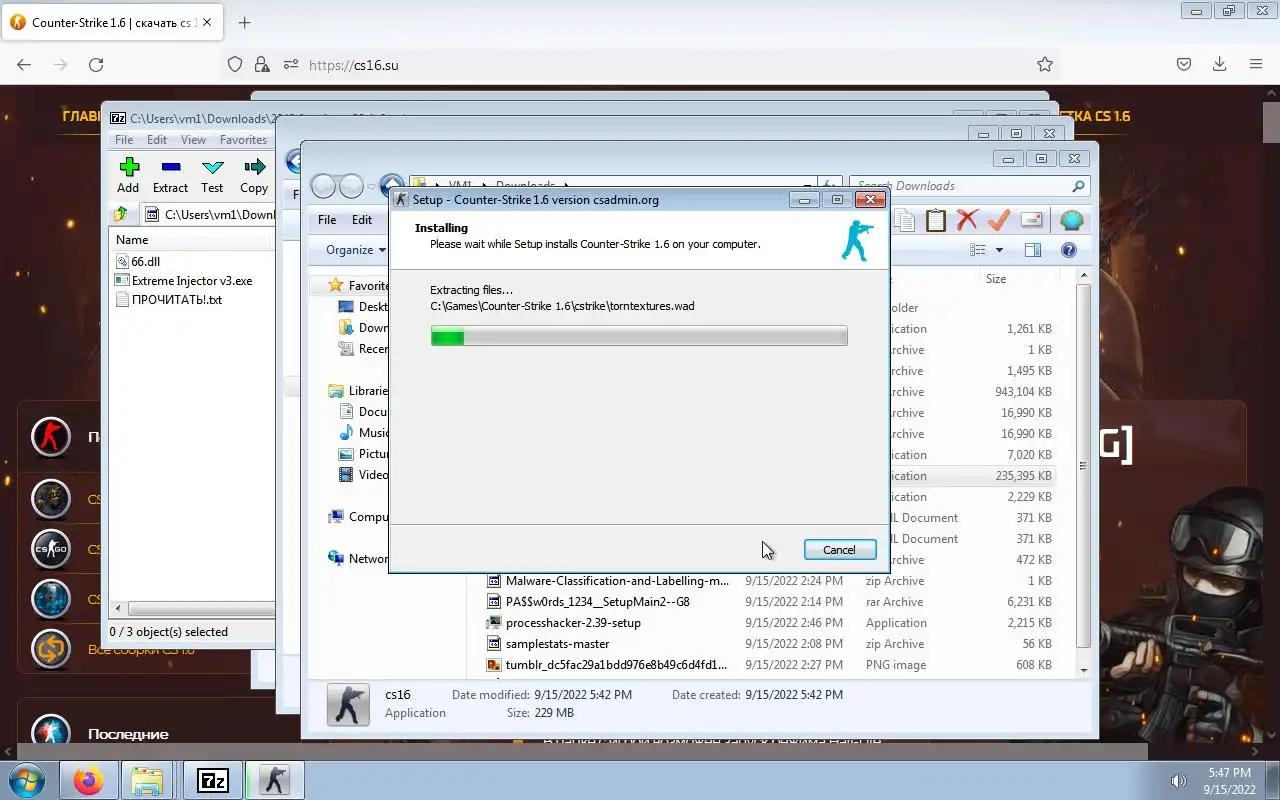1280x800 pixels.
Task: Cancel the Counter-Strike 1.6 installation
Action: [839, 550]
